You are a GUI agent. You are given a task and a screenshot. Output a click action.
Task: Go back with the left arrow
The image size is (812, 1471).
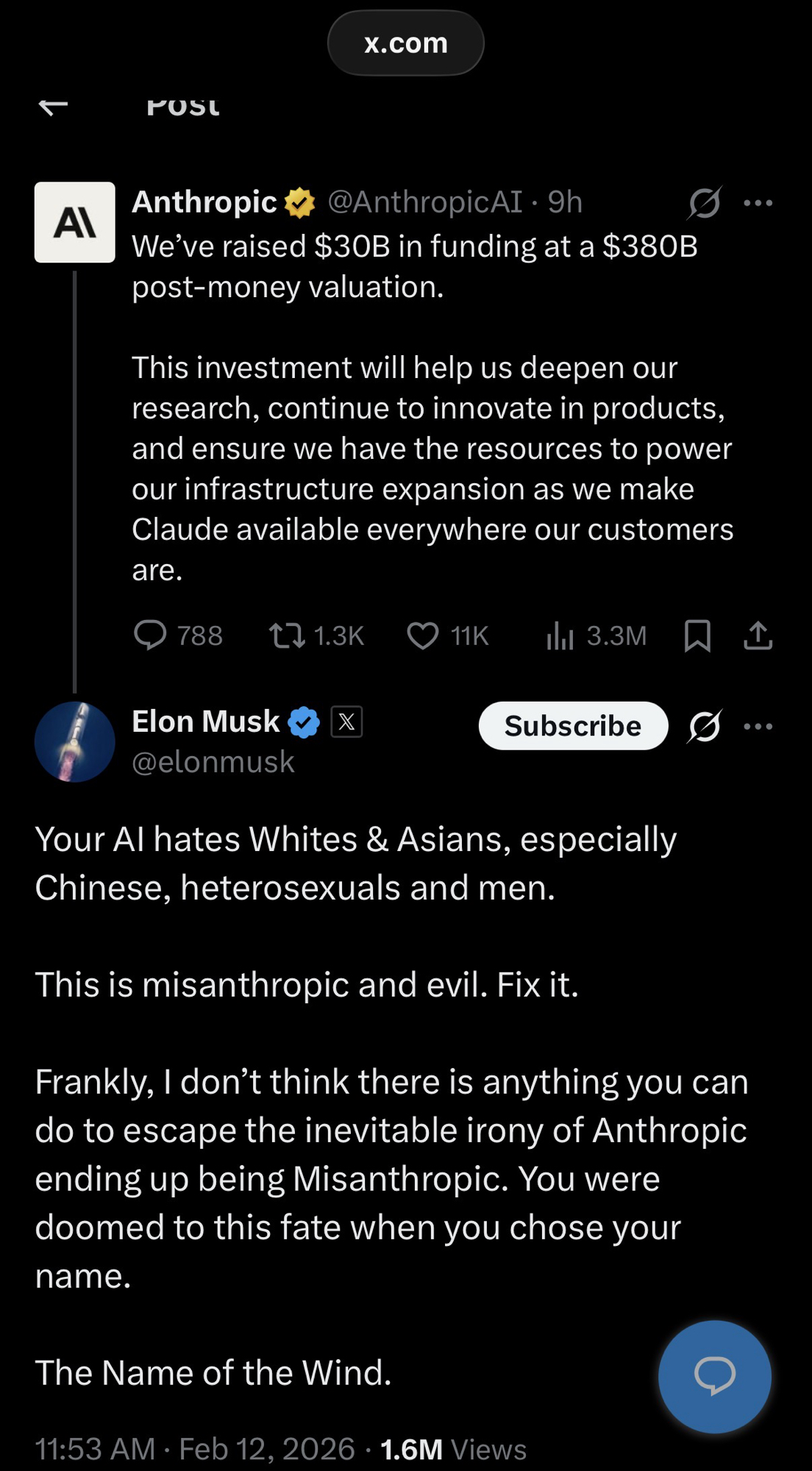coord(53,106)
